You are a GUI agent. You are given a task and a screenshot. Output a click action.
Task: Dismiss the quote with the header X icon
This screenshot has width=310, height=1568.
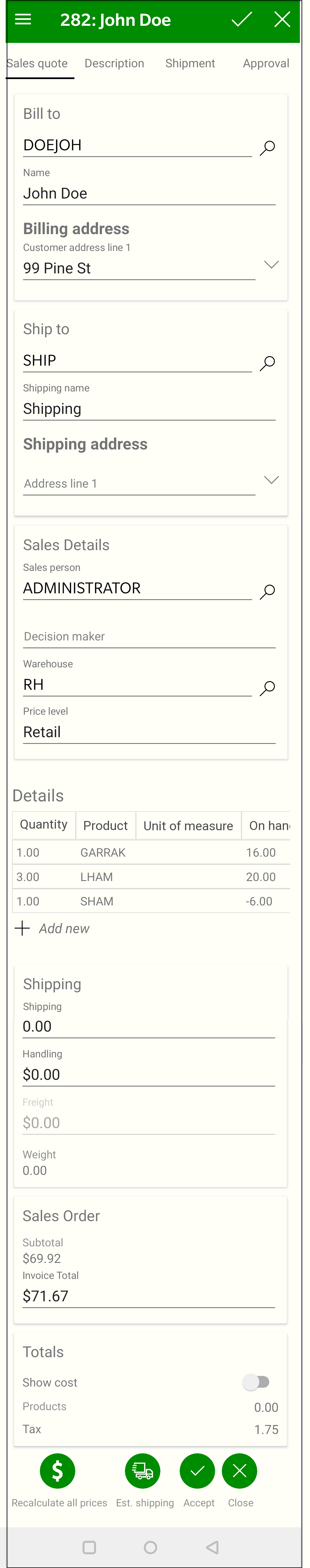pos(282,19)
